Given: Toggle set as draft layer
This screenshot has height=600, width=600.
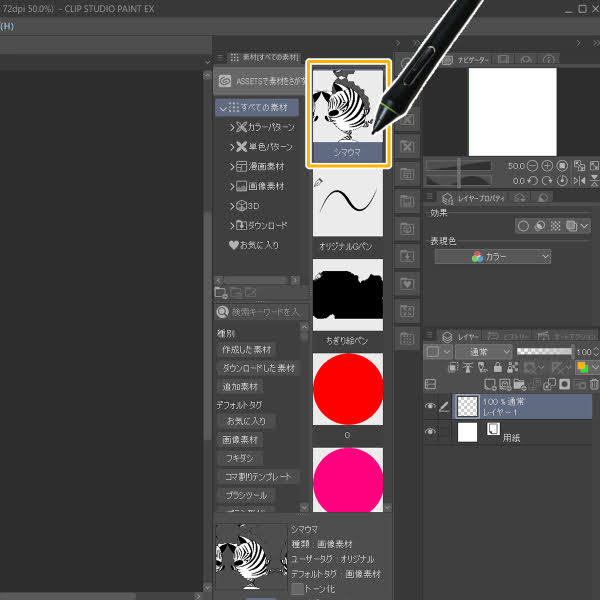Looking at the screenshot, I should pyautogui.click(x=483, y=368).
